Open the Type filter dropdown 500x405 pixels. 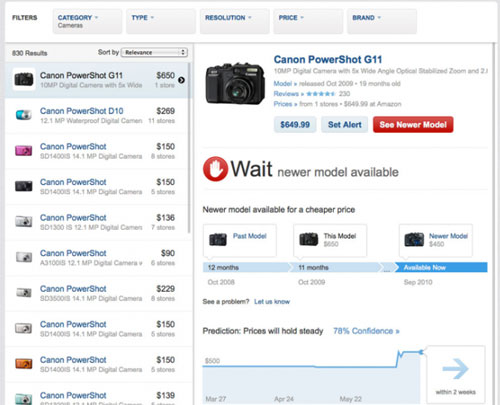[161, 21]
